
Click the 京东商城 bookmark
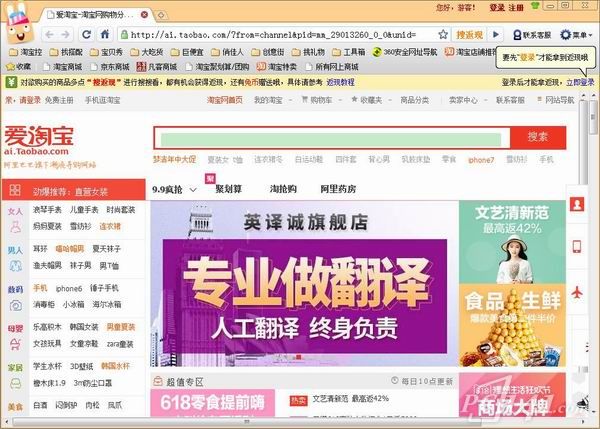tap(110, 67)
